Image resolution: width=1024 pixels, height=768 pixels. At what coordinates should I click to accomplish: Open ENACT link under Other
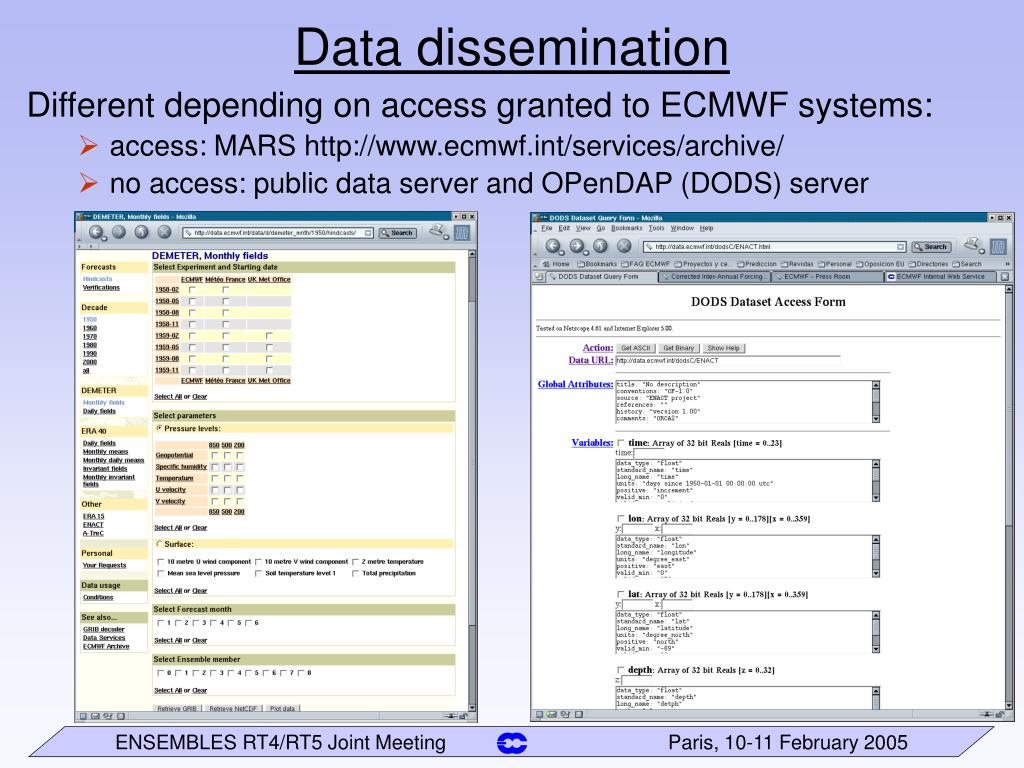click(93, 524)
